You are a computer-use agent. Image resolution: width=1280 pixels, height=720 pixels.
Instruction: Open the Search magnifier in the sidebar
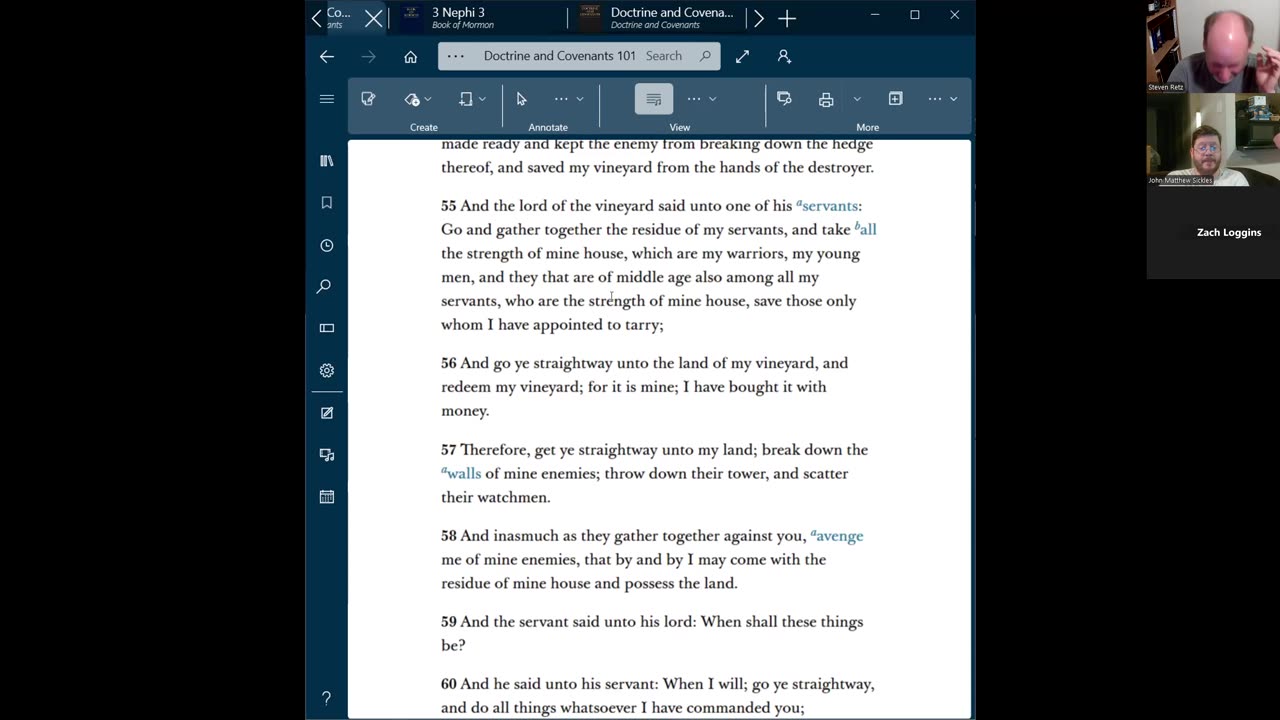[x=324, y=287]
